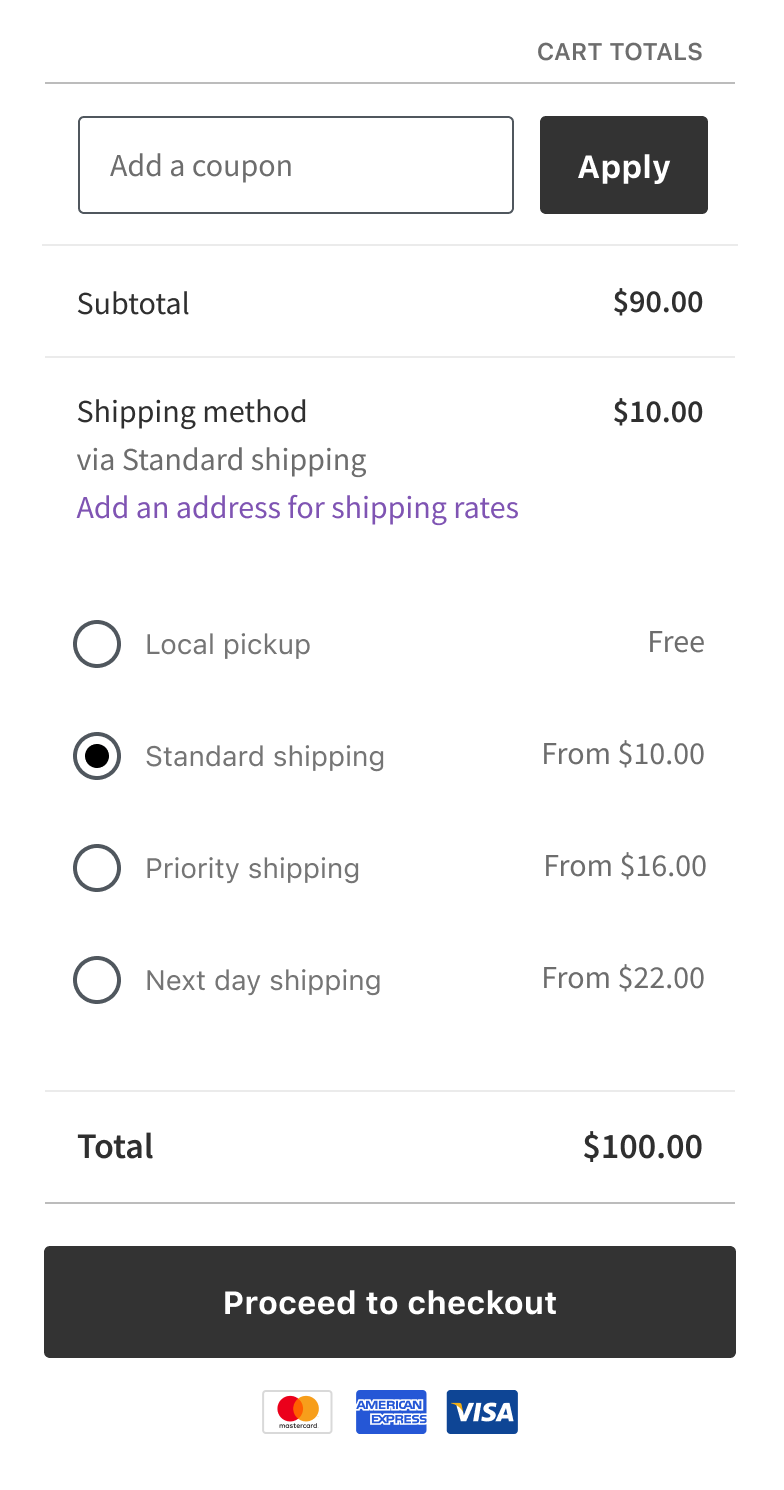Viewport: 784px width, 1490px height.
Task: Apply the entered coupon code
Action: 623,165
